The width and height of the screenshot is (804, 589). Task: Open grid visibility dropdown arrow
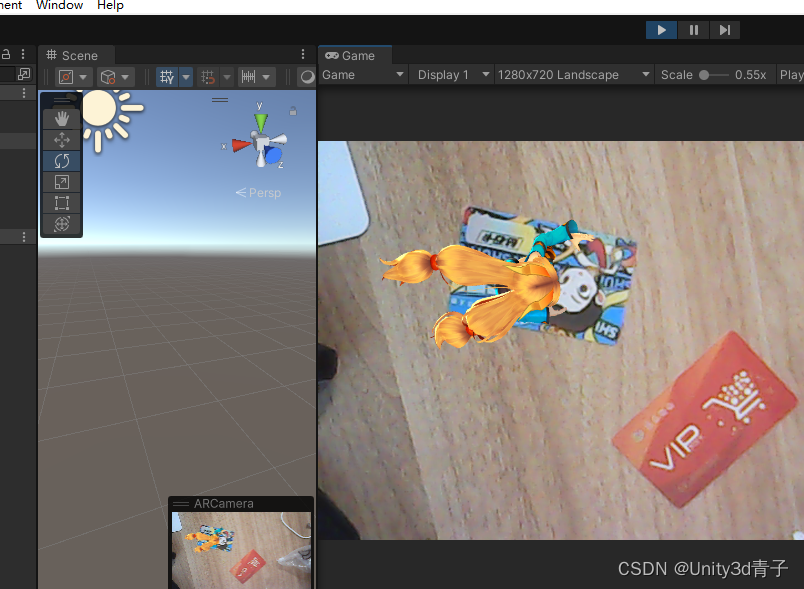point(186,77)
